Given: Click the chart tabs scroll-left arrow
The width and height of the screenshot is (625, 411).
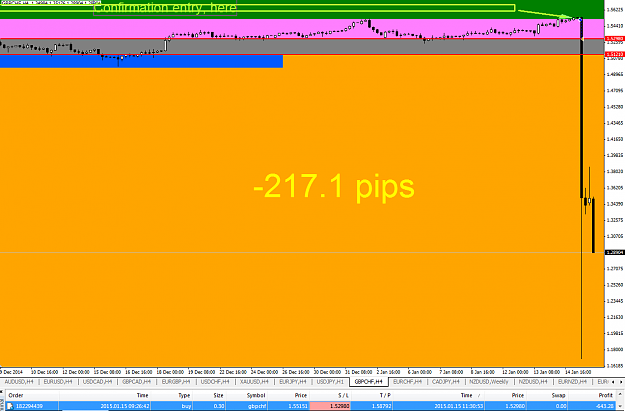Looking at the screenshot, I should [x=613, y=382].
